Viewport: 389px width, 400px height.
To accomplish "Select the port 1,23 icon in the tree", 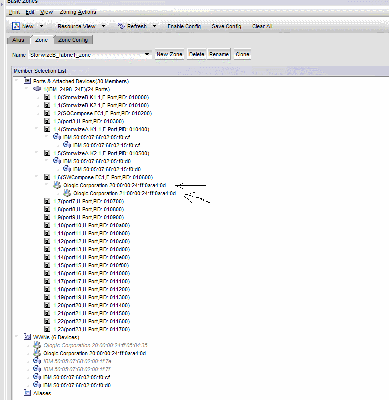I will click(x=47, y=329).
